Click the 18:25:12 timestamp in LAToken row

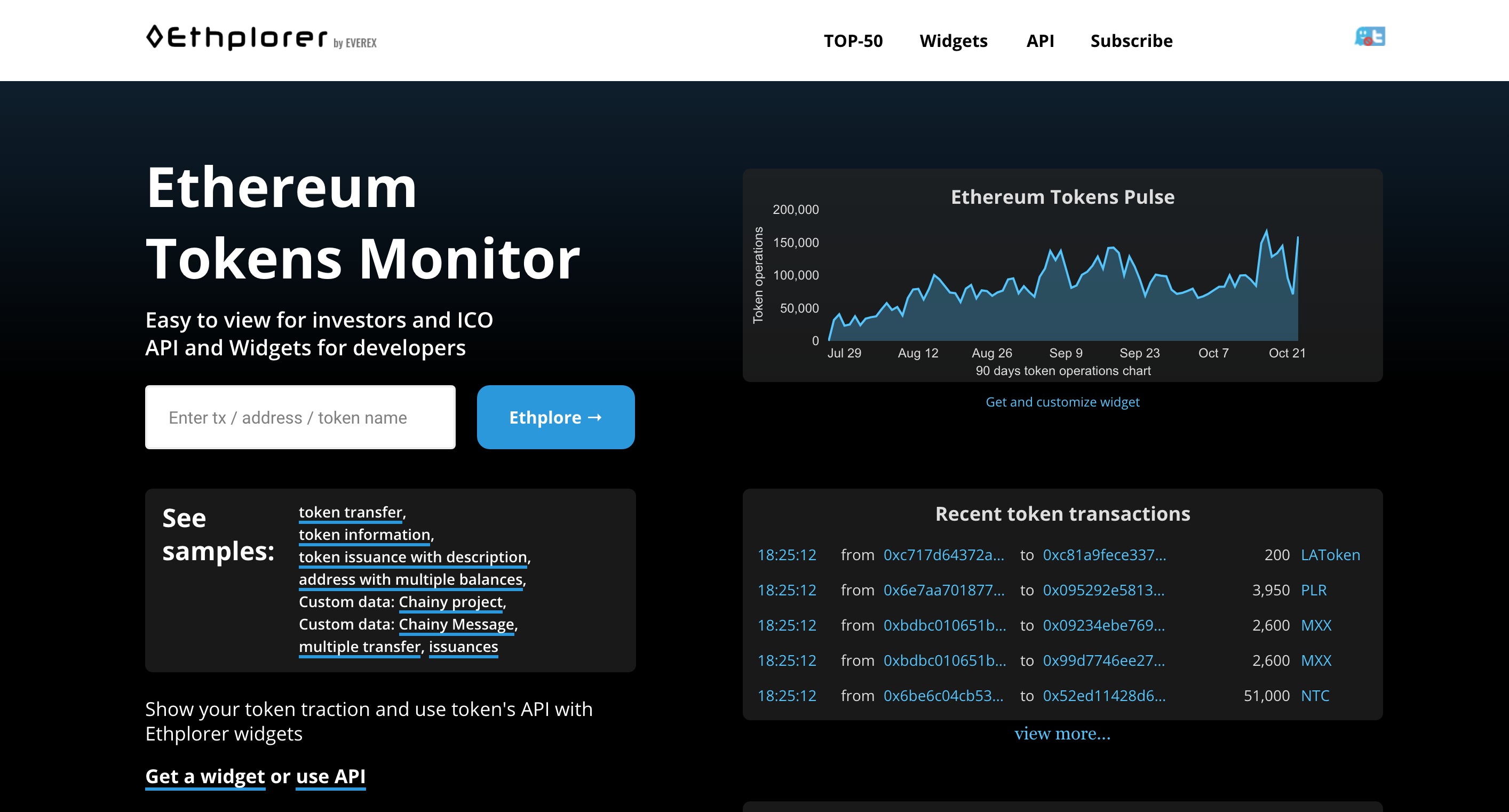[787, 555]
